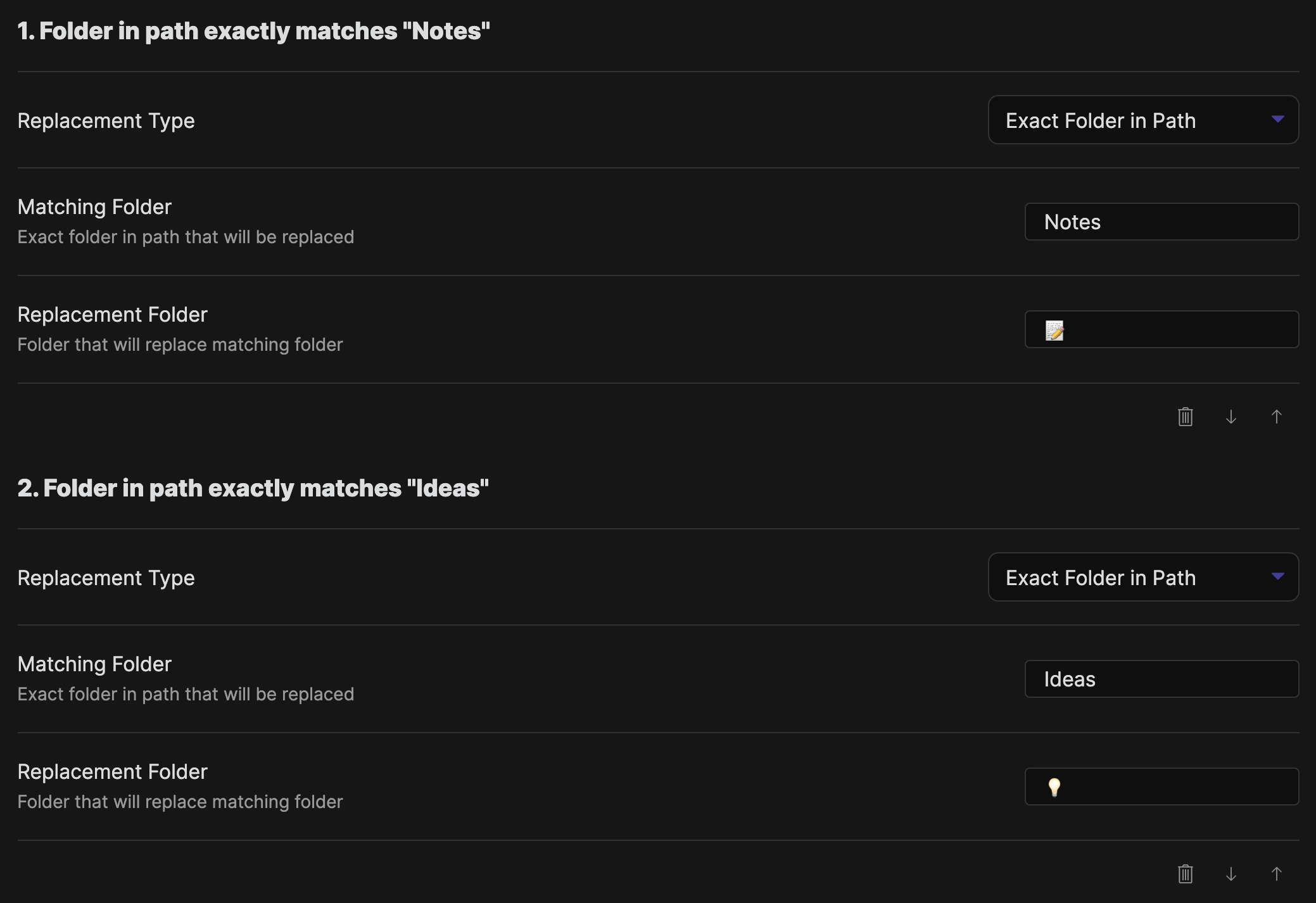Focus the Replacement Folder field with lightbulb emoji
This screenshot has height=903, width=1316.
(x=1161, y=787)
